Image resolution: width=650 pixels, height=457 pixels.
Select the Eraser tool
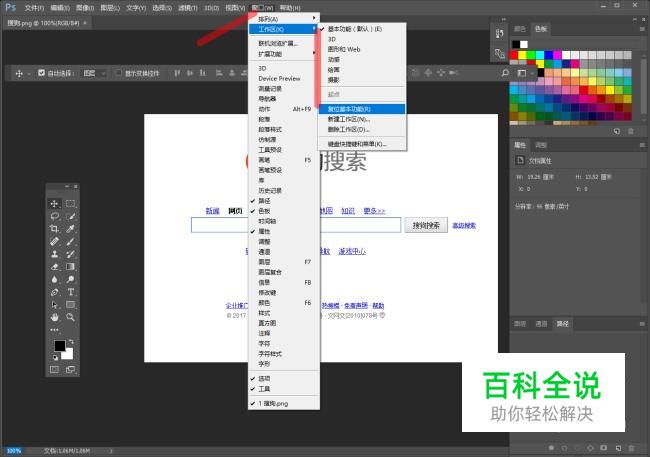(x=54, y=267)
